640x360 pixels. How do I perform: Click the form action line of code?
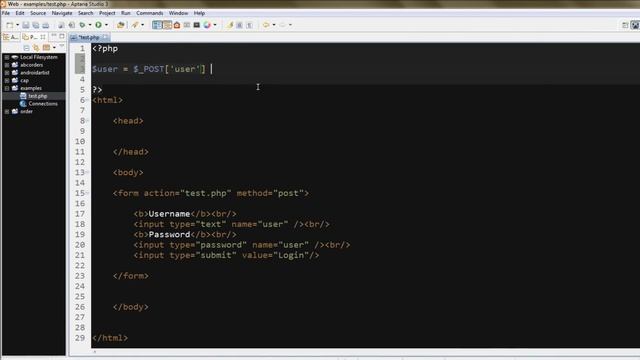click(211, 193)
